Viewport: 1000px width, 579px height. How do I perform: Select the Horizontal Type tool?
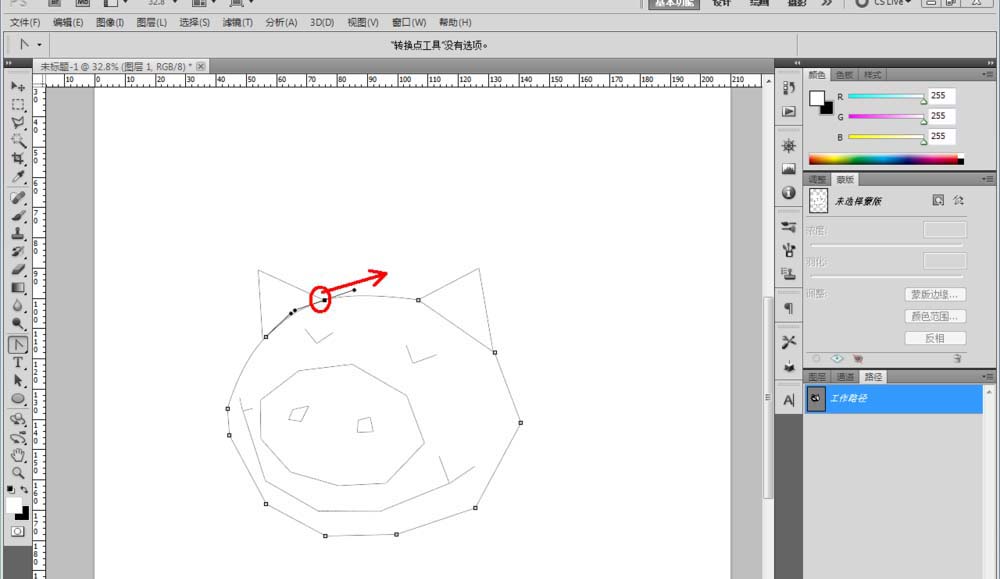pyautogui.click(x=18, y=363)
